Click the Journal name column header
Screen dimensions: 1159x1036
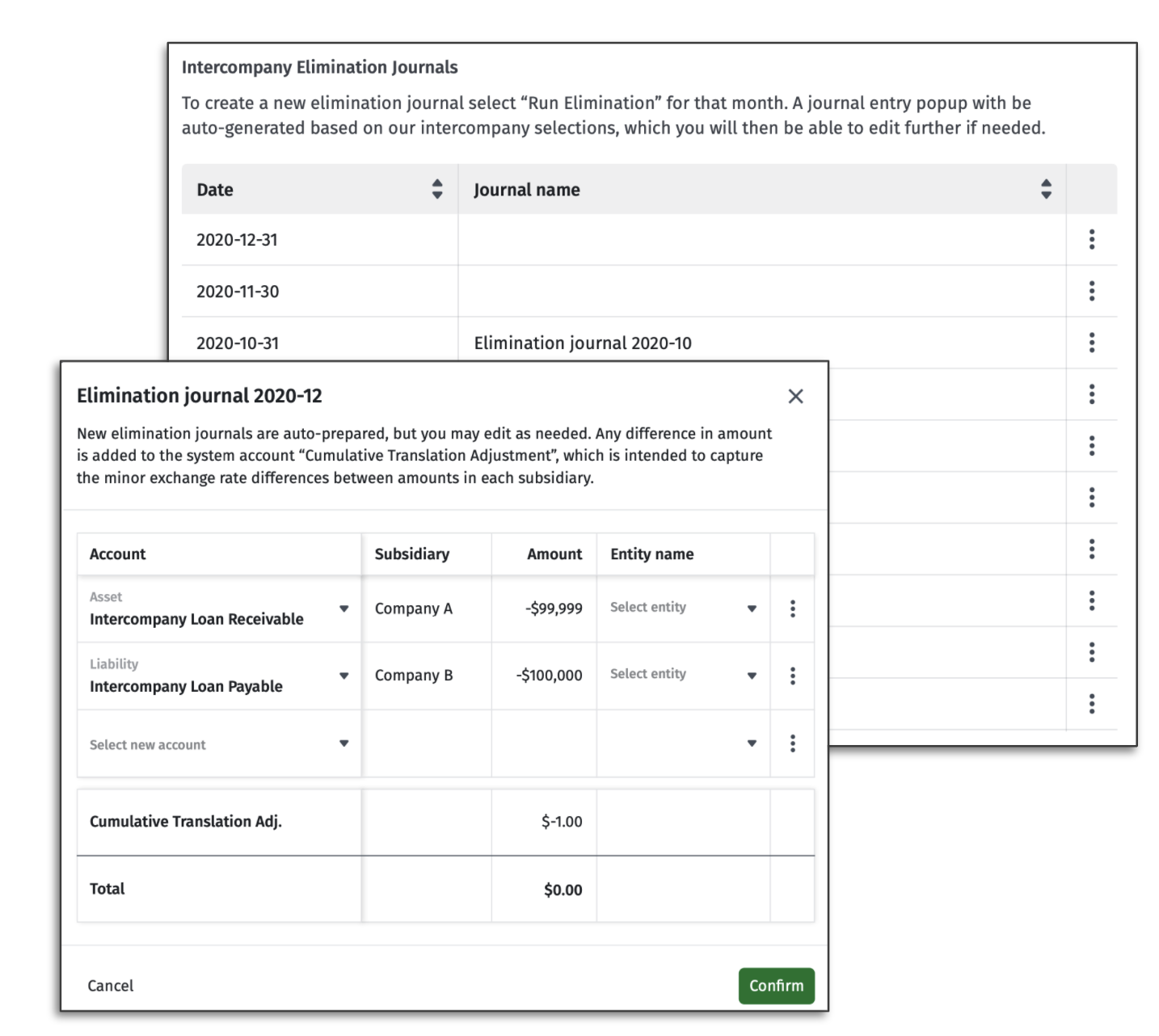tap(527, 189)
